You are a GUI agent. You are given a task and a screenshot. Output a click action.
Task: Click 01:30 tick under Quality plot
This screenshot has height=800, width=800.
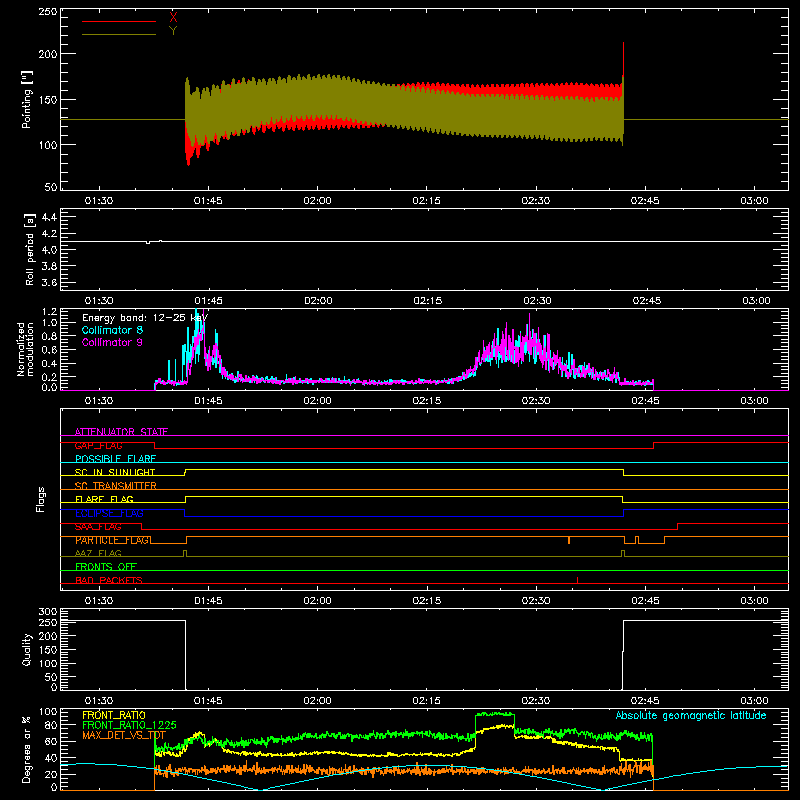(x=99, y=701)
